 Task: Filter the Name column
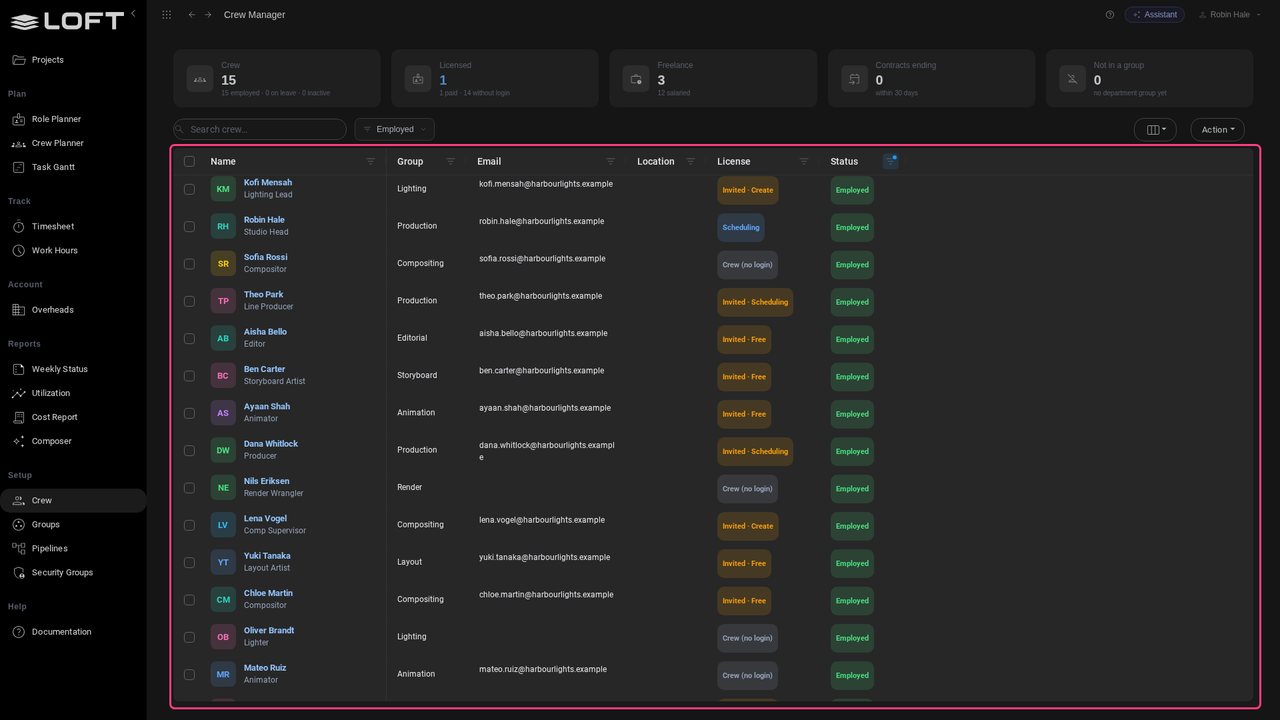(371, 161)
